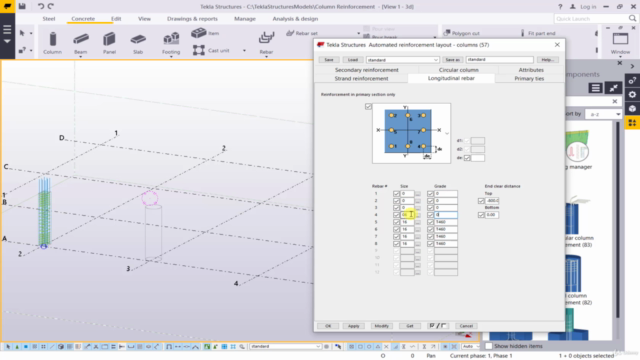Open the Window ribbon icon
Image resolution: width=640 pixels, height=360 pixels.
[620, 40]
